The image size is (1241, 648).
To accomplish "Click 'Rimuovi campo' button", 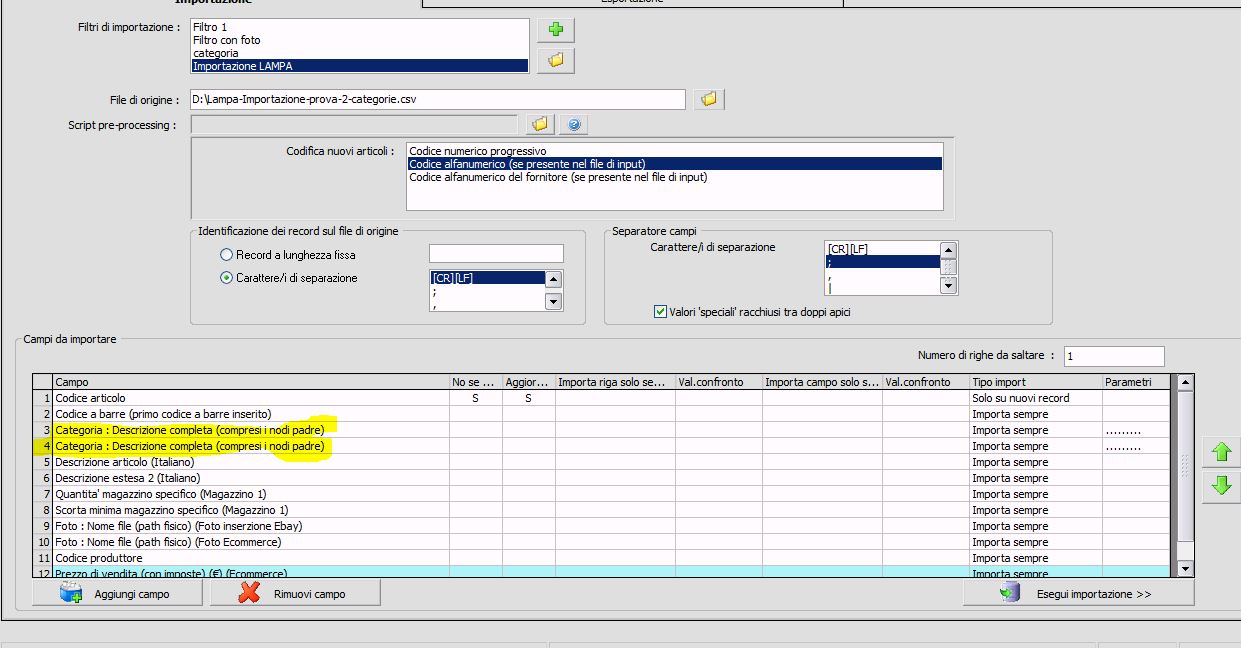I will tap(295, 593).
